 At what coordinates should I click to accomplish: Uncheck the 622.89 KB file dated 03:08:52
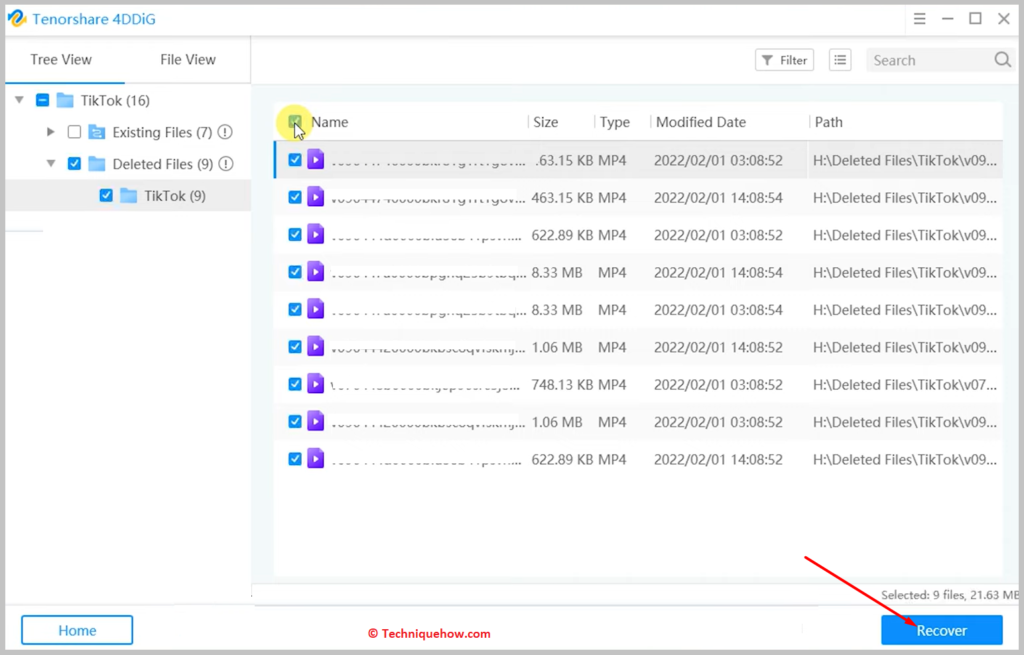295,234
